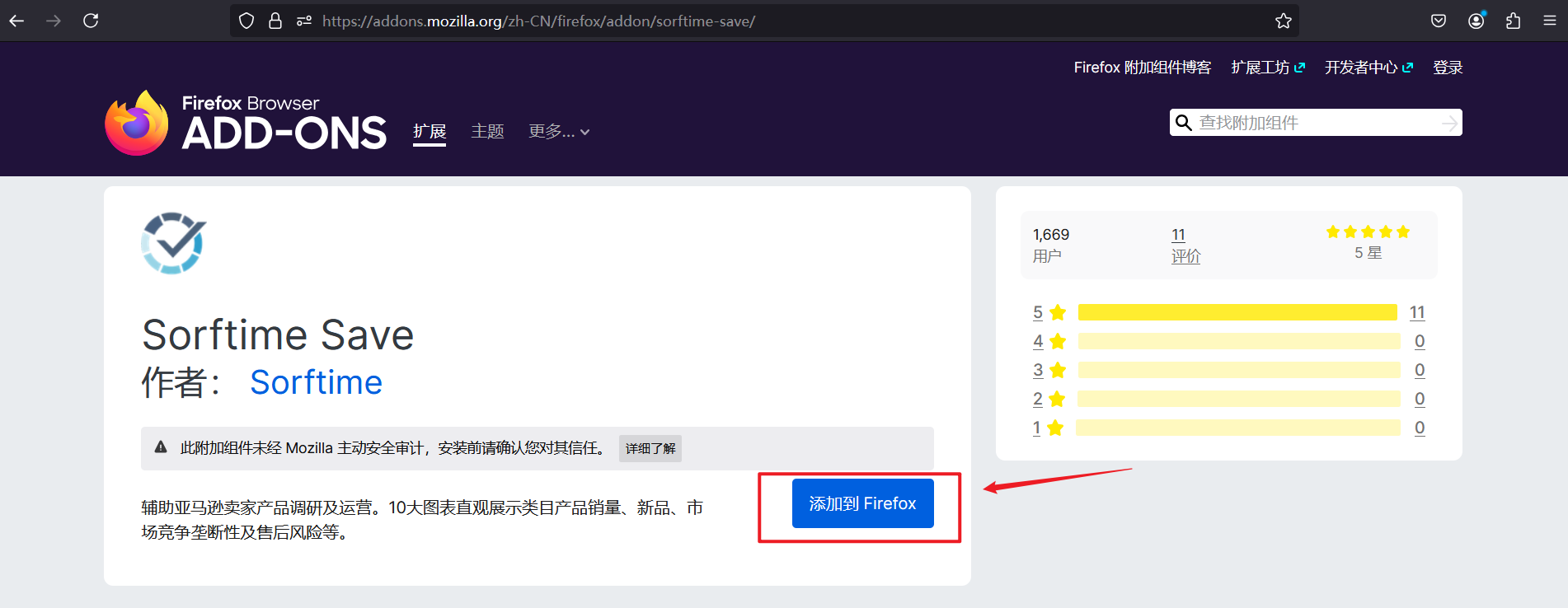Click the 添加到 Firefox button
This screenshot has width=1568, height=608.
[x=862, y=503]
